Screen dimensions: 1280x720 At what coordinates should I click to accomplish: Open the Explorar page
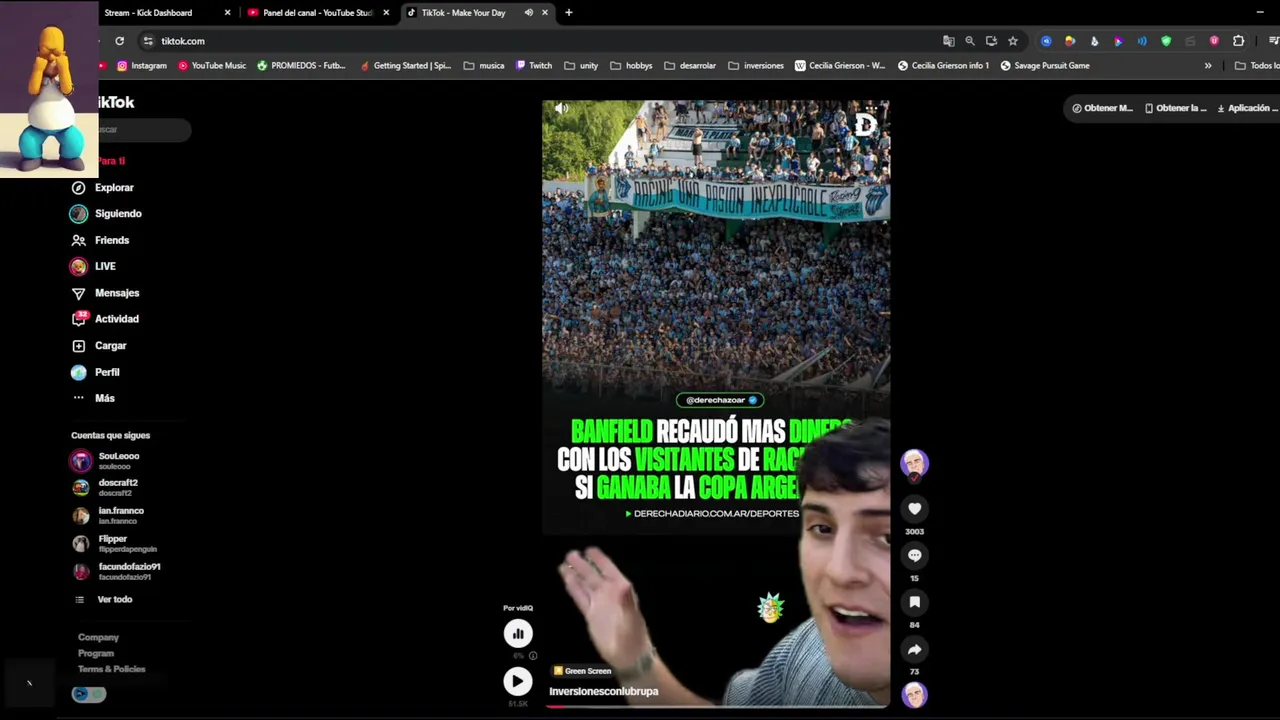click(102, 187)
